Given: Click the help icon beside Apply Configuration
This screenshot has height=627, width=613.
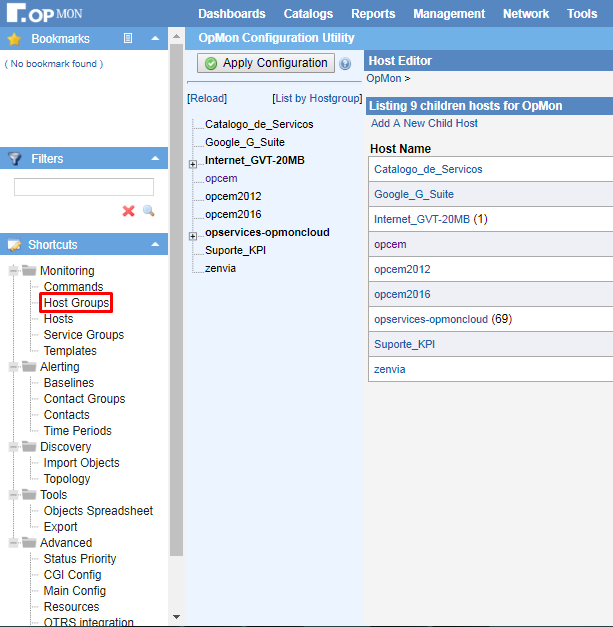Looking at the screenshot, I should click(x=345, y=64).
